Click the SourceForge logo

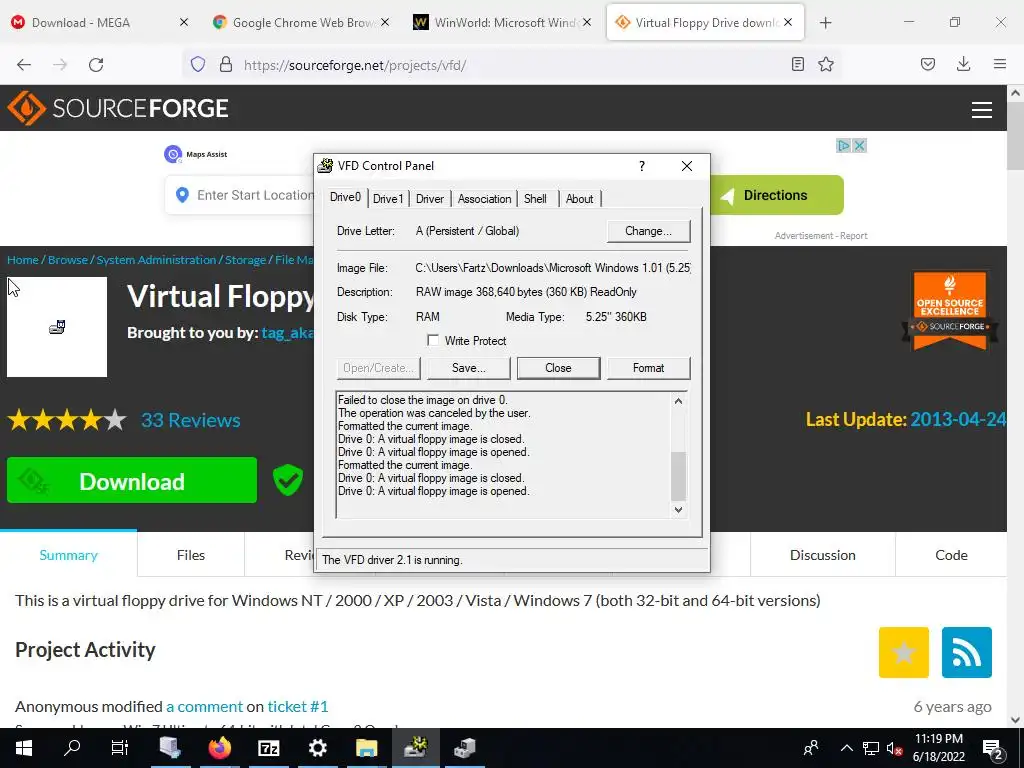coord(118,108)
